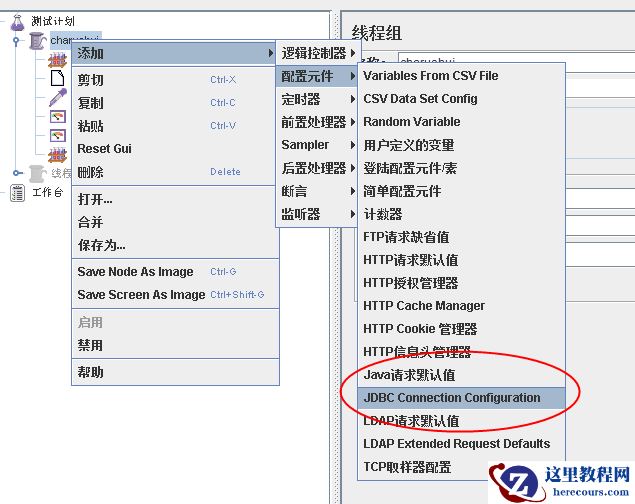Screen dimensions: 635x504
Task: Select HTTP信息头管理器 item
Action: pyautogui.click(x=461, y=352)
